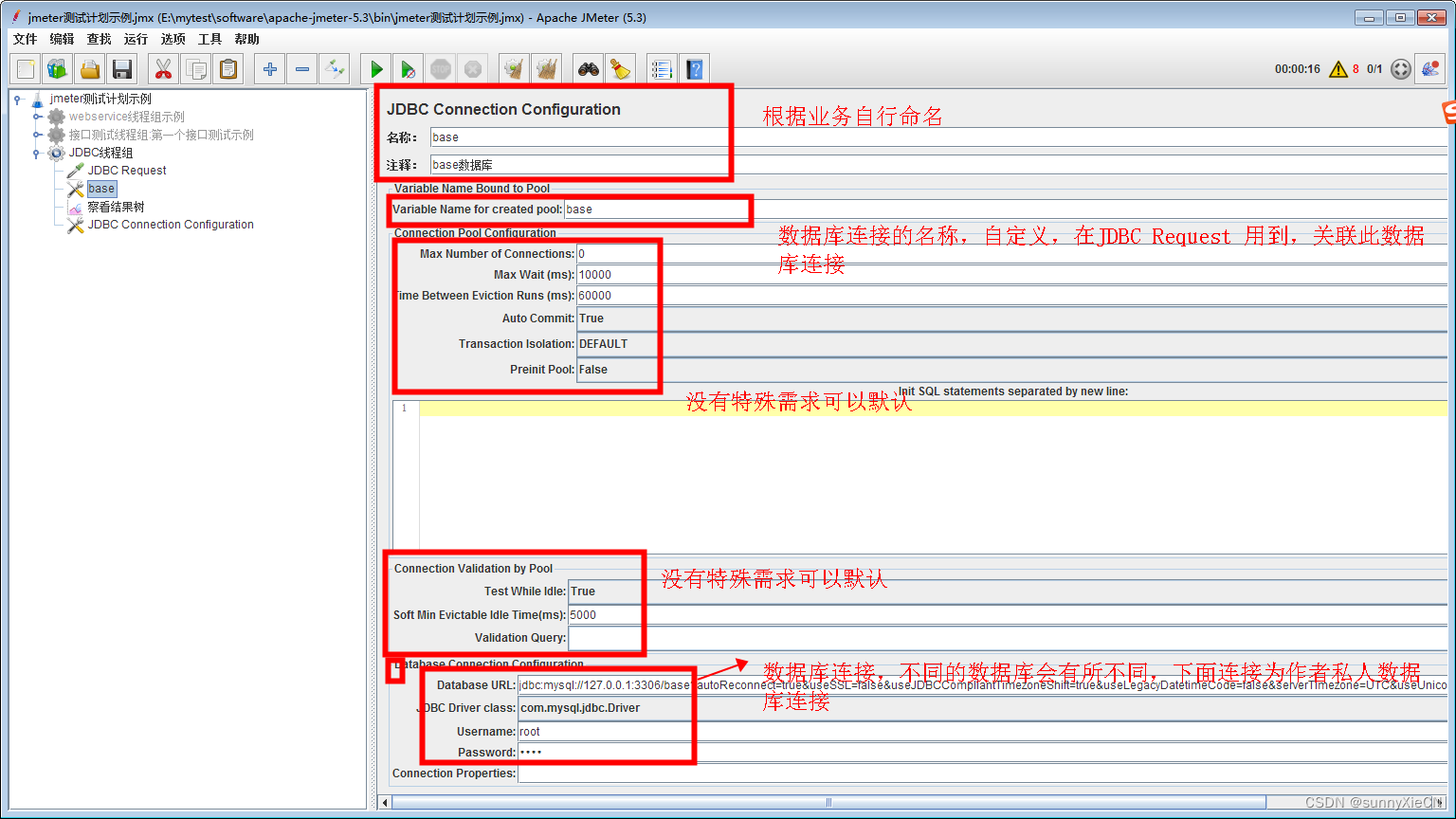Open the JDBC Driver class combo box
This screenshot has height=819, width=1456.
point(982,708)
